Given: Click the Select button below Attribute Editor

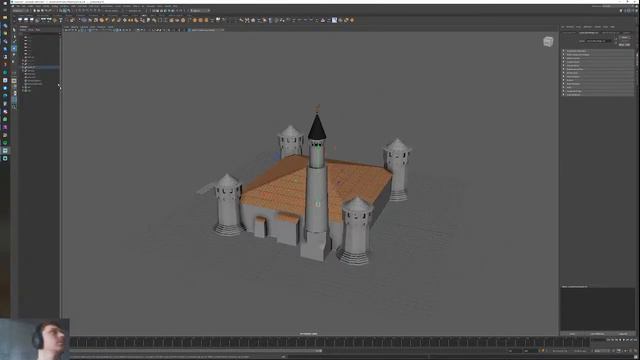Looking at the screenshot, I should point(572,334).
